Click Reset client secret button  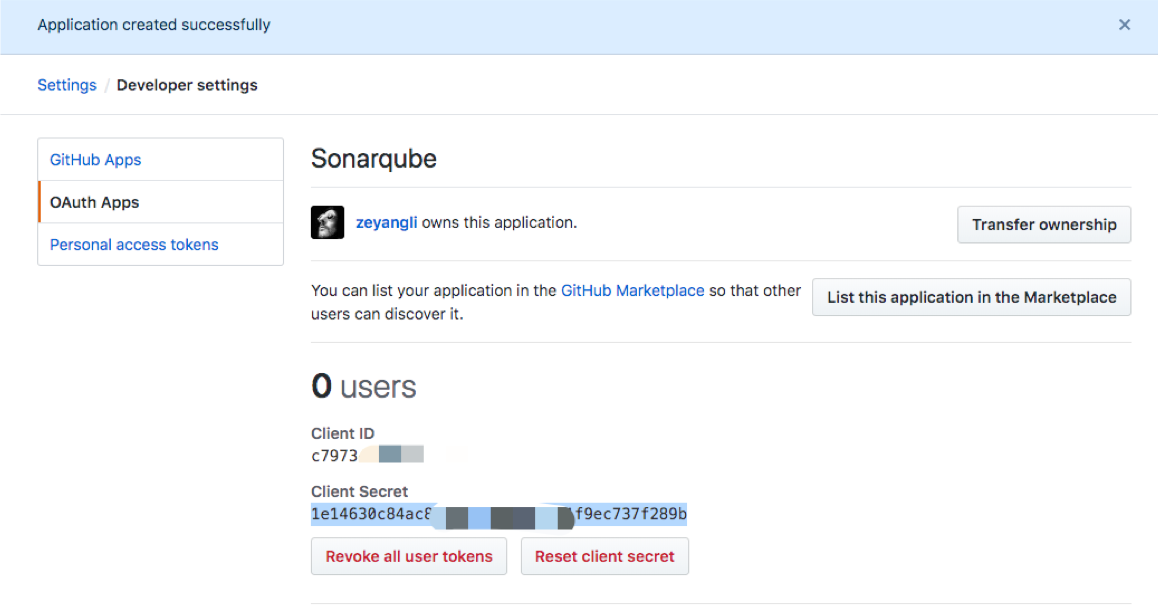(x=605, y=556)
